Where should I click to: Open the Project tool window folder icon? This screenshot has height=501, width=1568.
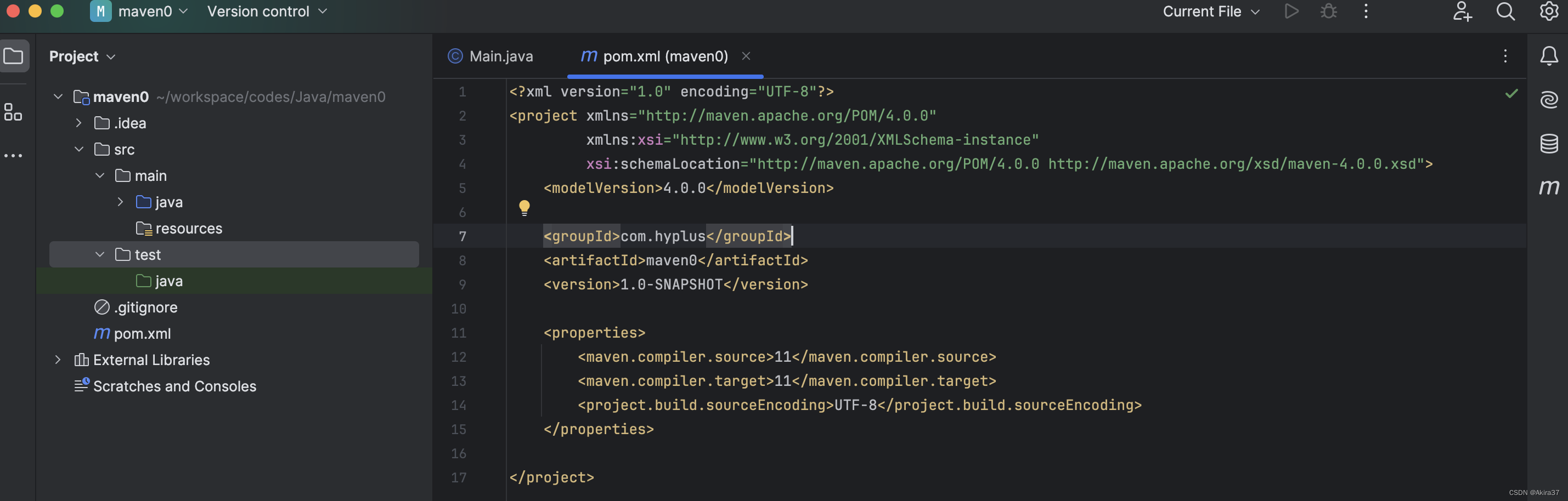coord(13,56)
